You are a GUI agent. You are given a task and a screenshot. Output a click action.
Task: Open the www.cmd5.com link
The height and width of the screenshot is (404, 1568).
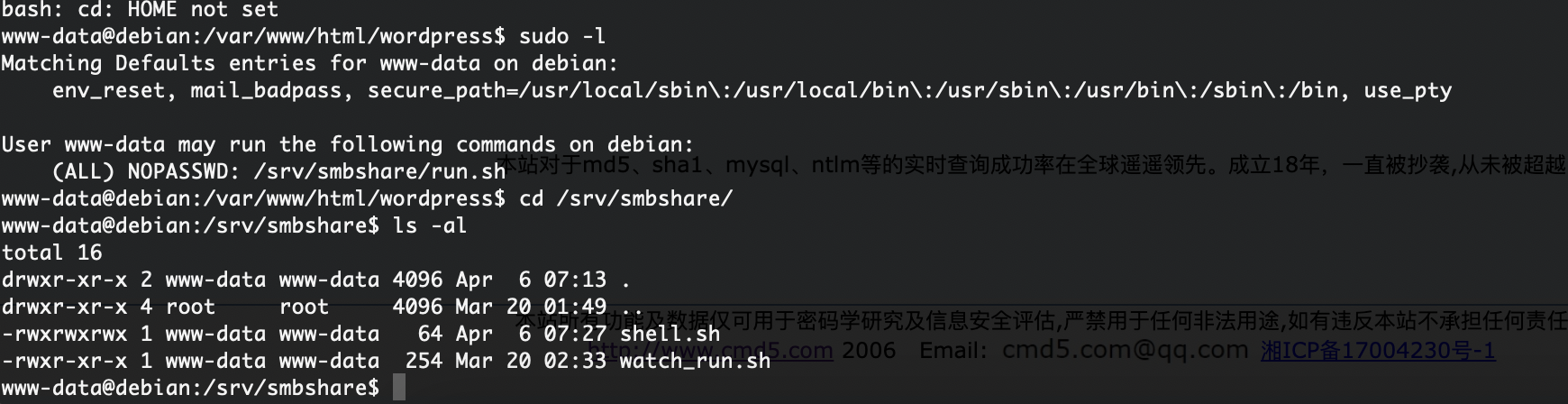pos(711,350)
